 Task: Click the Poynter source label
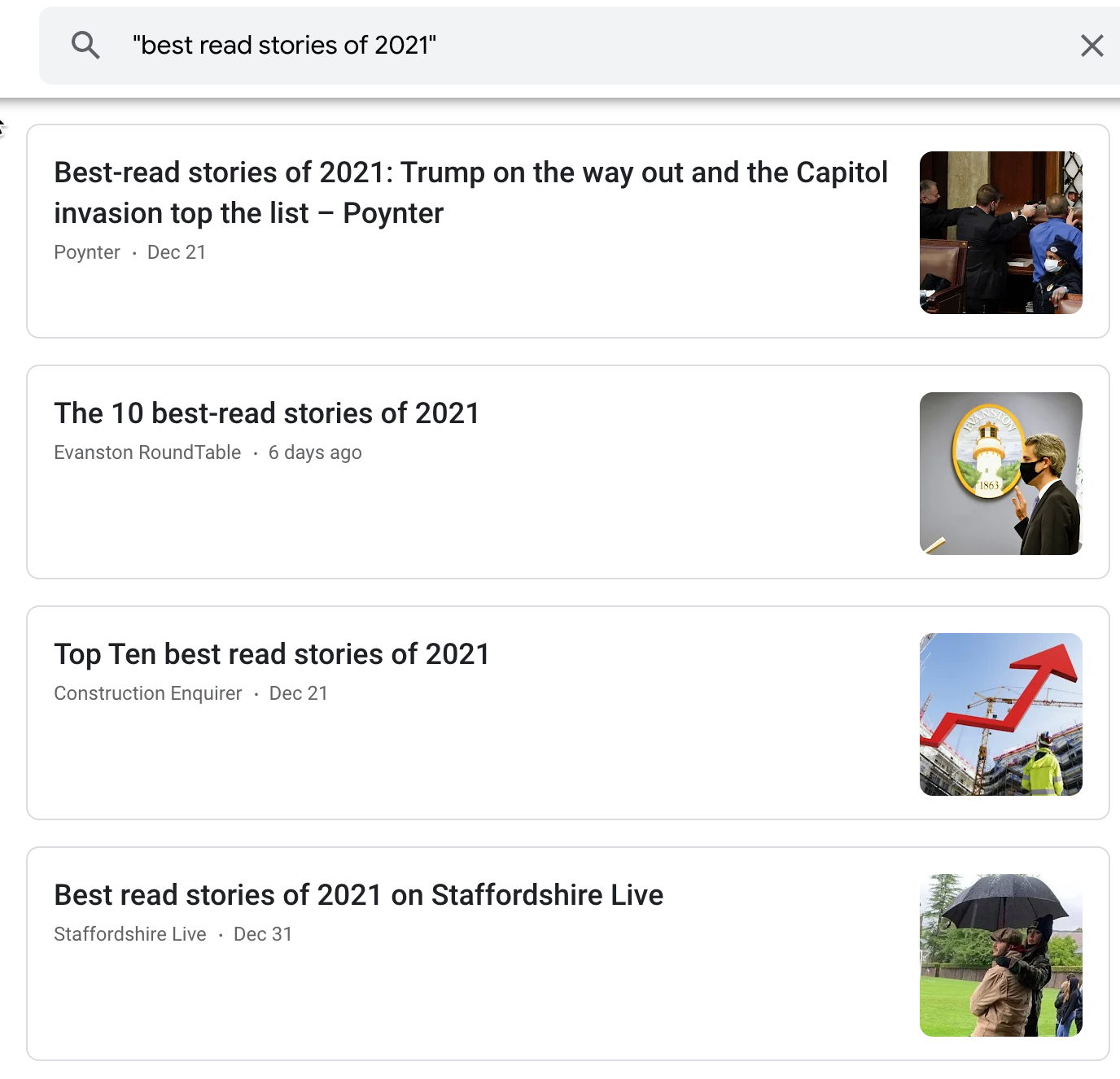[x=87, y=252]
